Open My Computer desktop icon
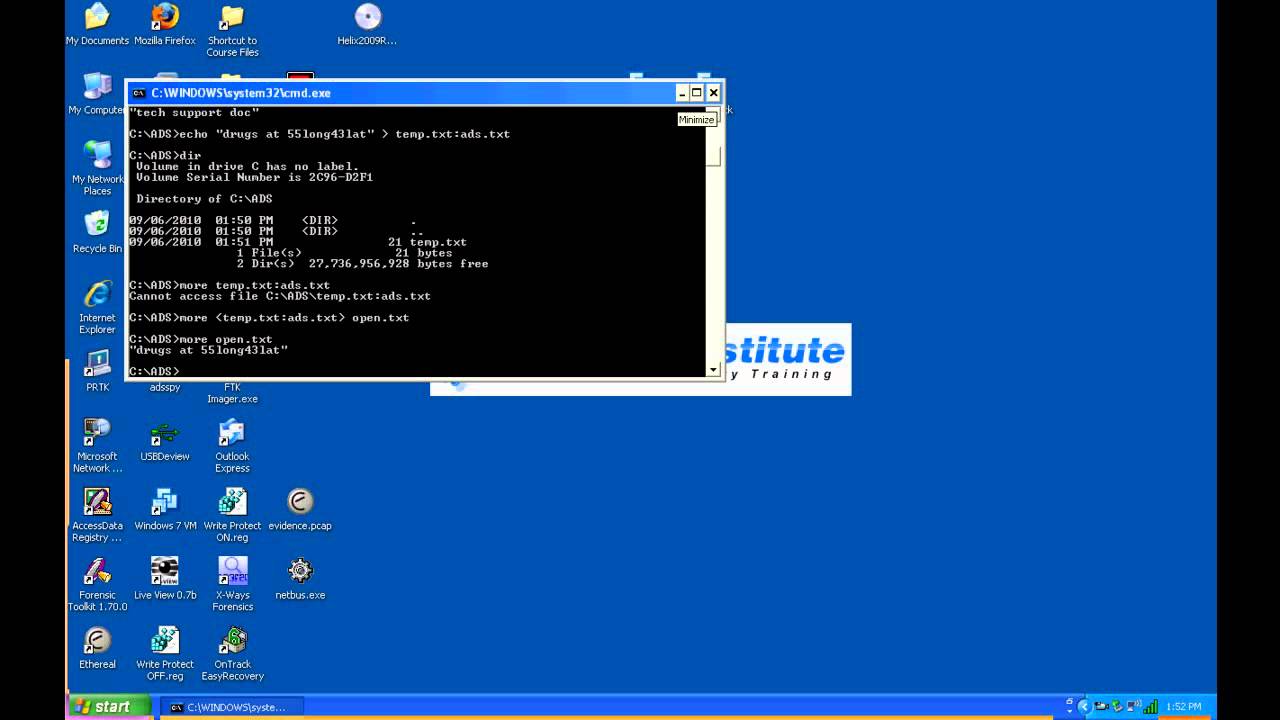 [97, 94]
